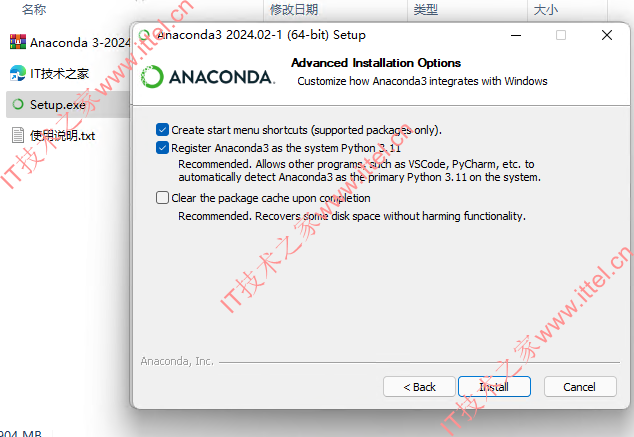Viewport: 634px width, 437px height.
Task: Sort files by 修改日期 column header
Action: 294,9
